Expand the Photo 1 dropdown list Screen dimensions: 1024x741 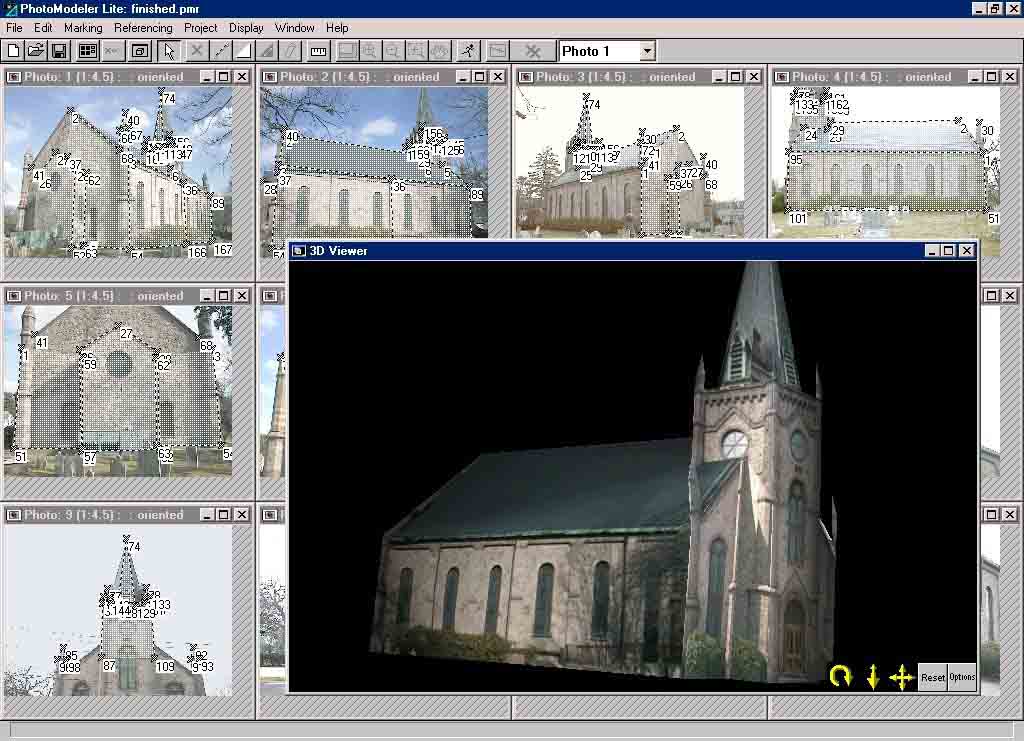647,51
